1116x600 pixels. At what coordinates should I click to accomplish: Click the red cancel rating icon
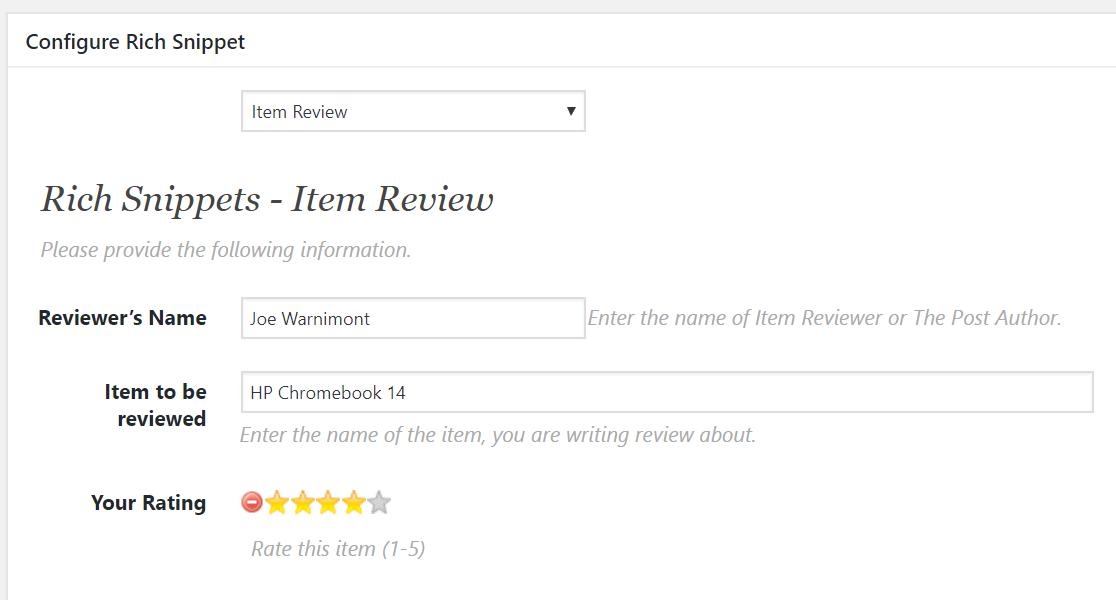coord(252,502)
